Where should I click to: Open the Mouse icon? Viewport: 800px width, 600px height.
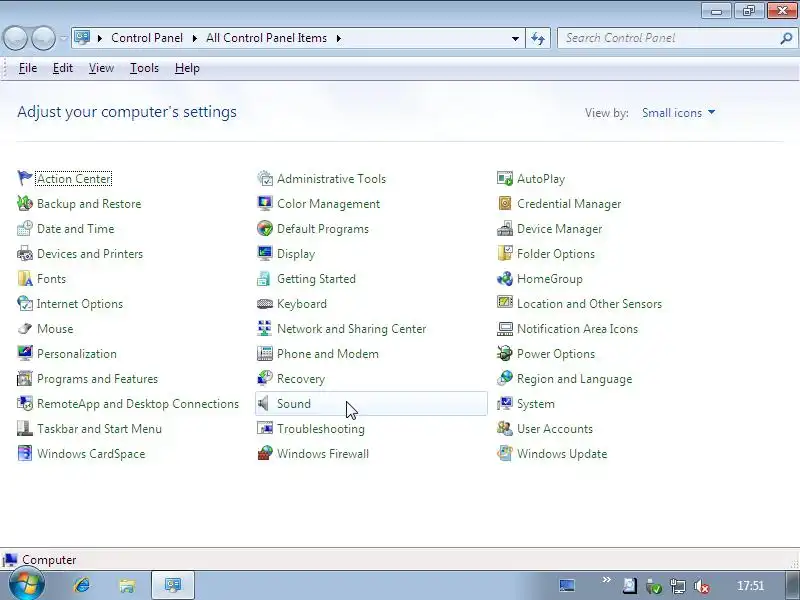(24, 329)
